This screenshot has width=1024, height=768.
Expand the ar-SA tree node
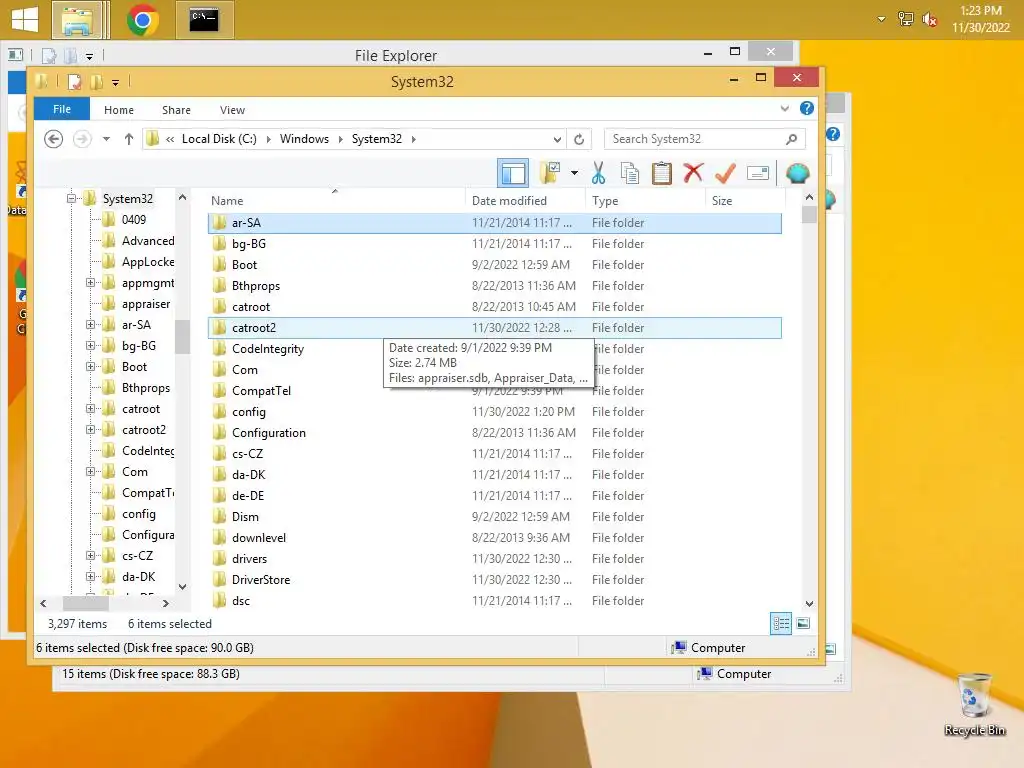(x=90, y=325)
